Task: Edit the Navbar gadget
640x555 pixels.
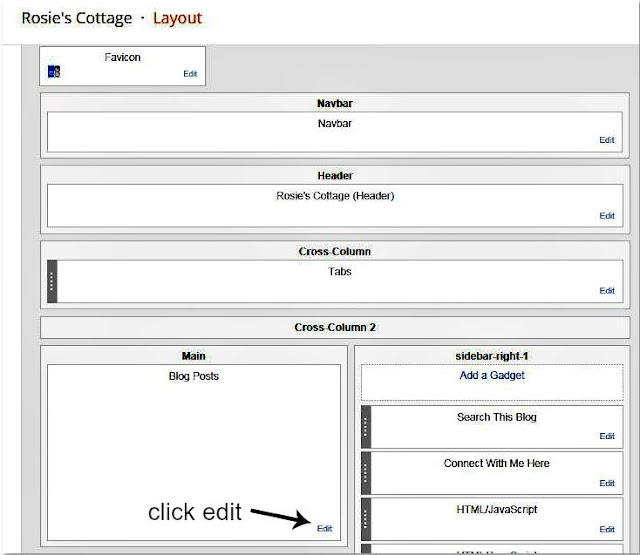Action: pos(607,140)
